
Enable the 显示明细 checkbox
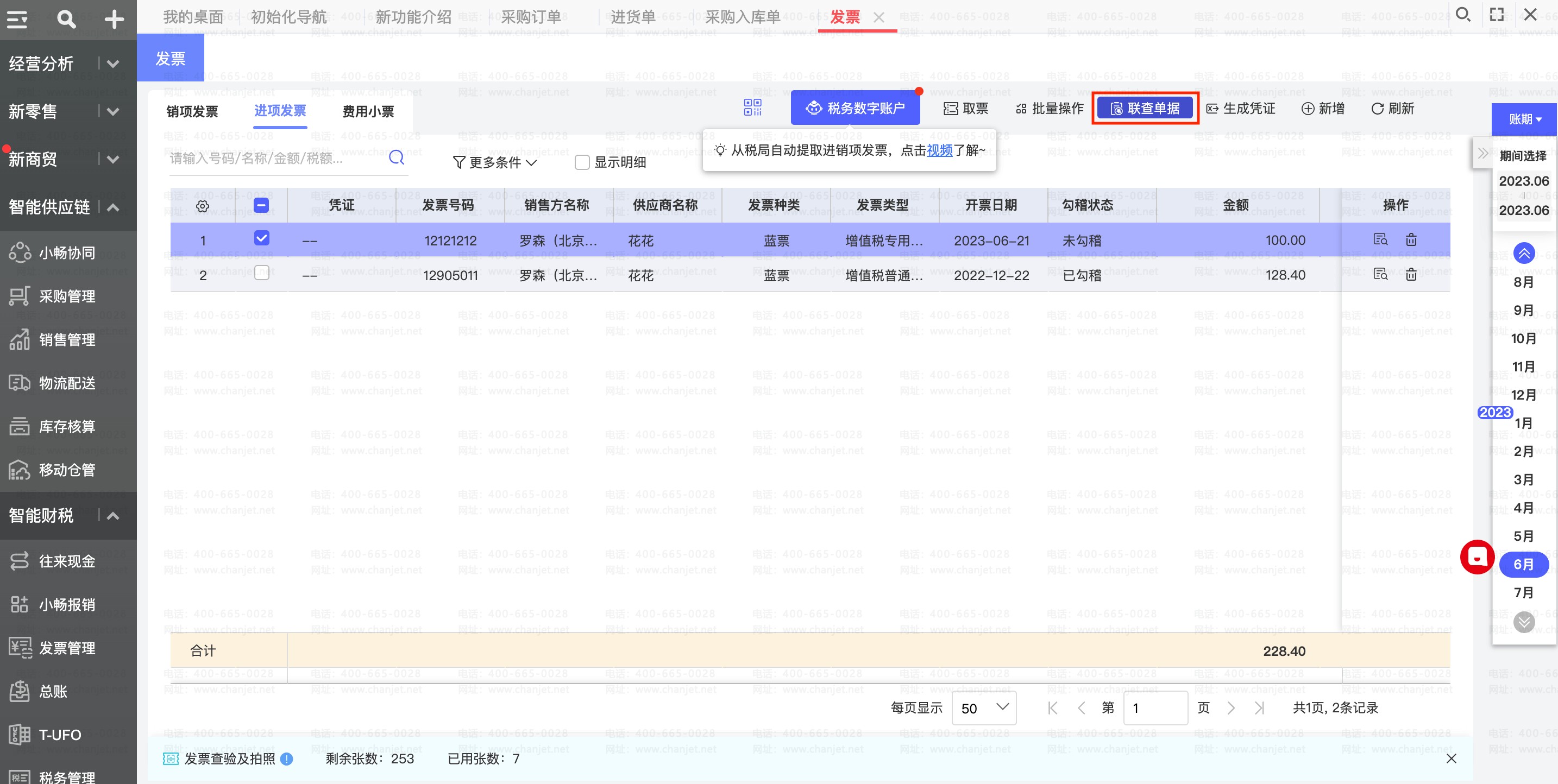(582, 162)
